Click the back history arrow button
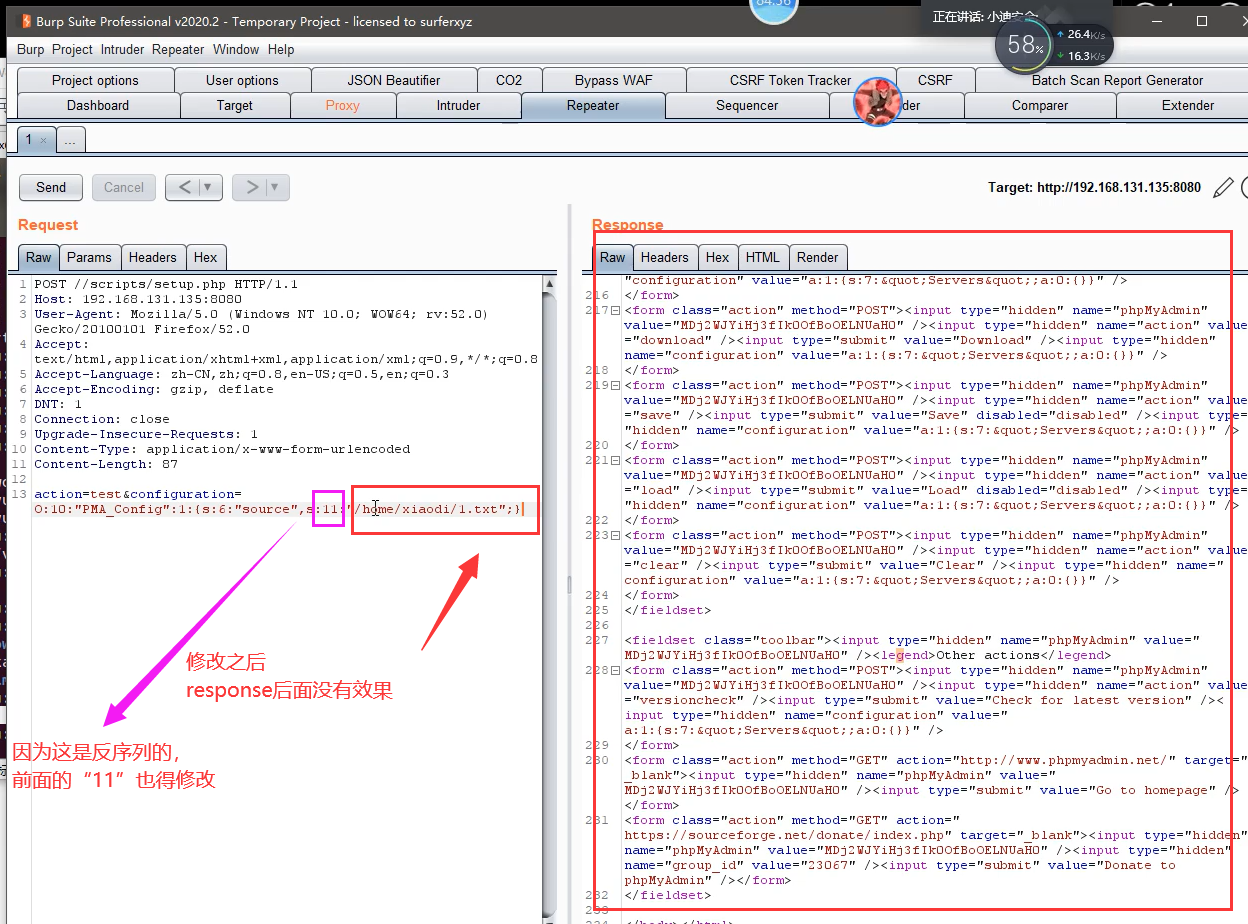Viewport: 1248px width, 924px height. pyautogui.click(x=186, y=187)
